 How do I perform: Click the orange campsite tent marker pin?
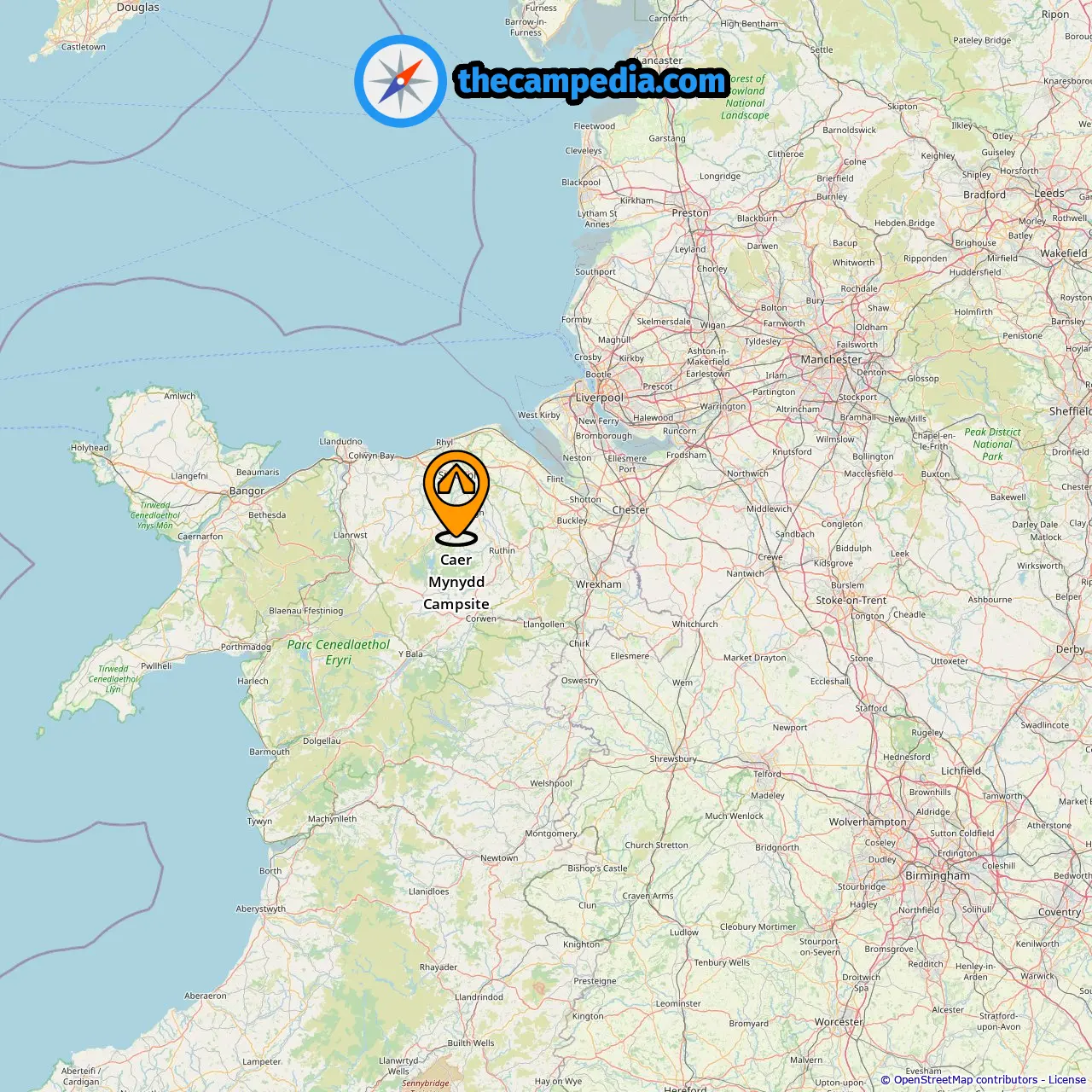(456, 497)
